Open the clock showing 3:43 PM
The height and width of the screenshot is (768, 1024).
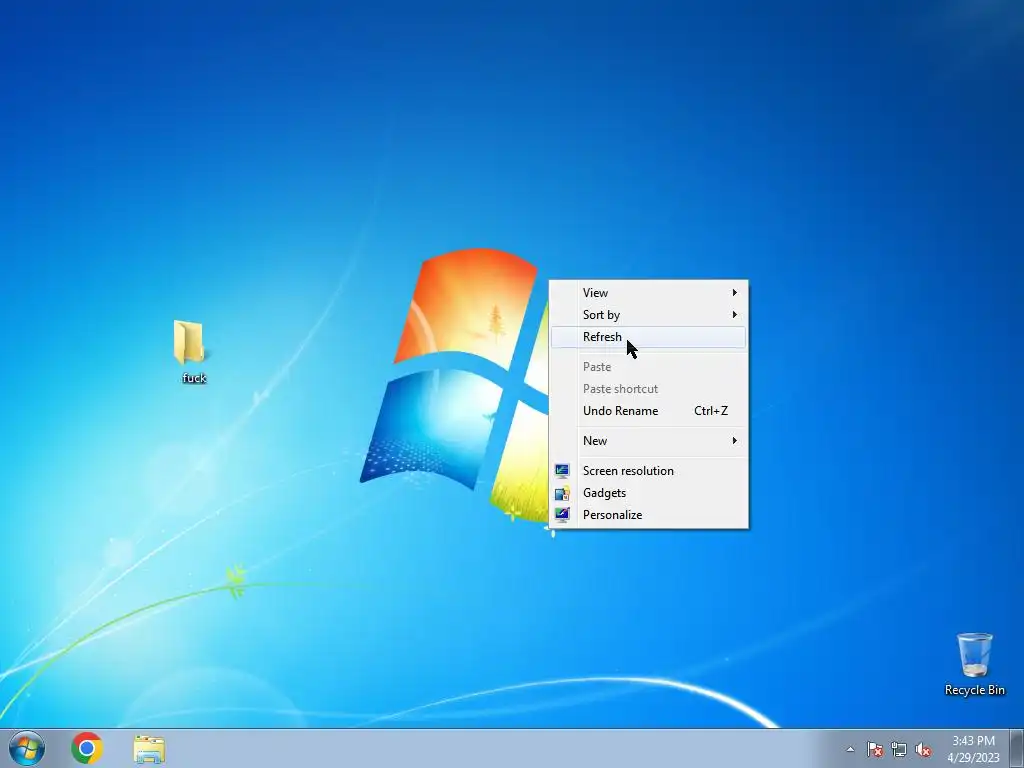point(973,741)
